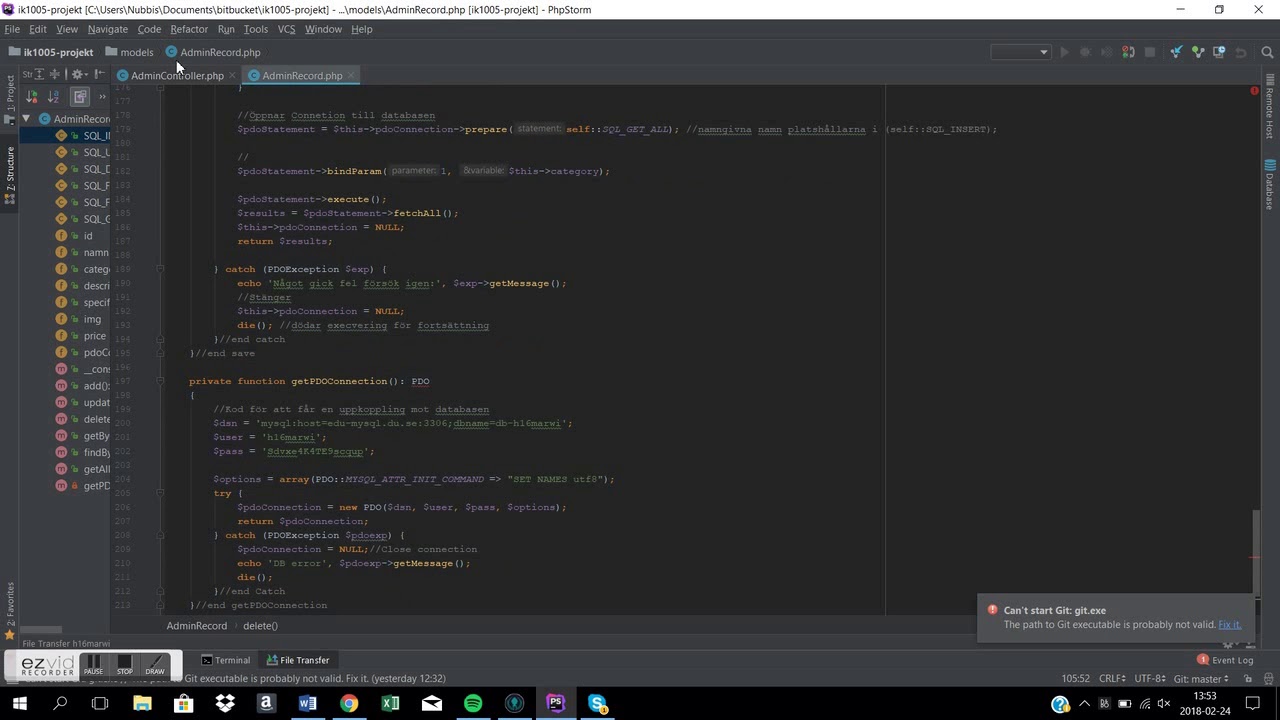Click the CRLF line separator selector
The image size is (1280, 720).
[1112, 678]
